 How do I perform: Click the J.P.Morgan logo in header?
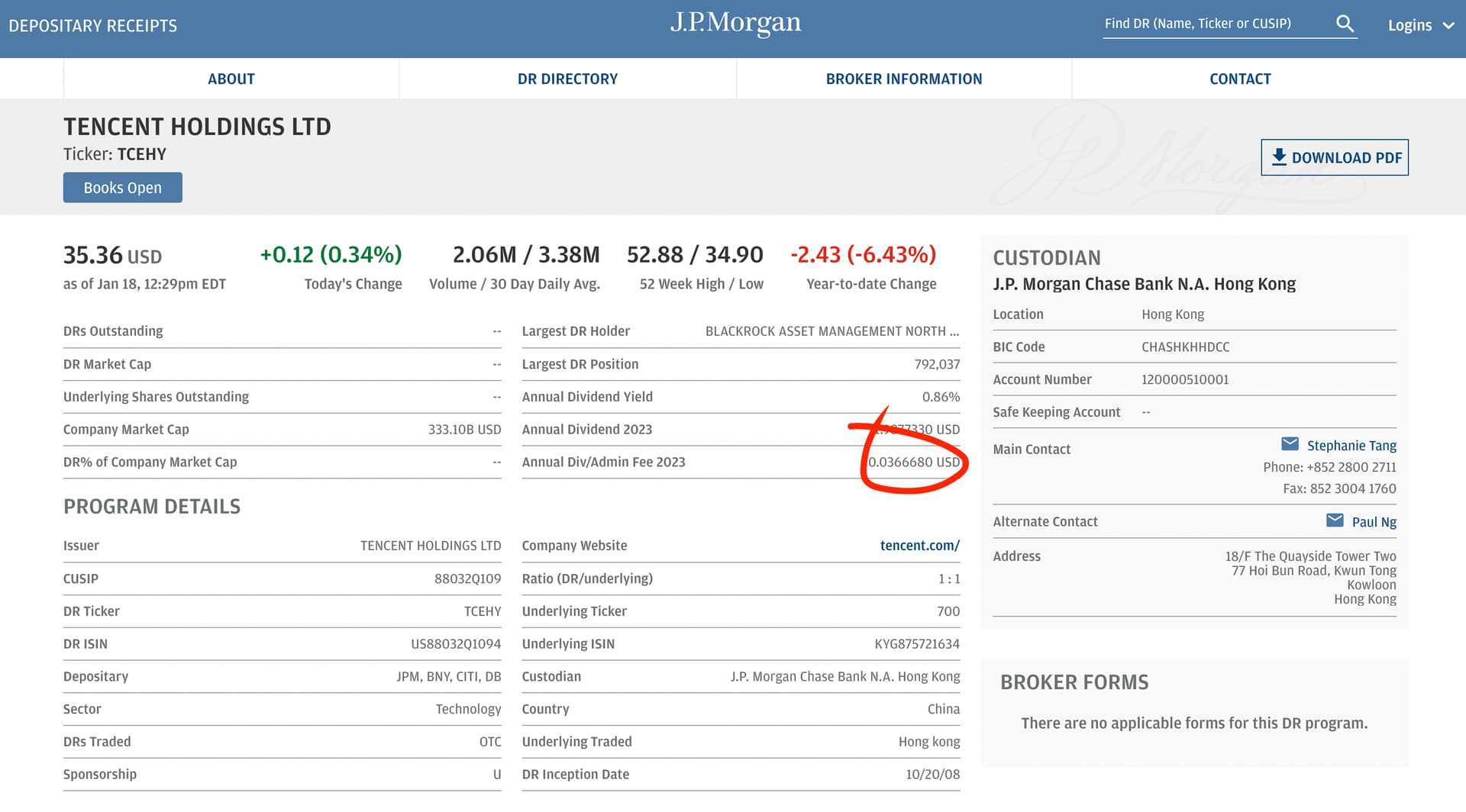coord(735,24)
